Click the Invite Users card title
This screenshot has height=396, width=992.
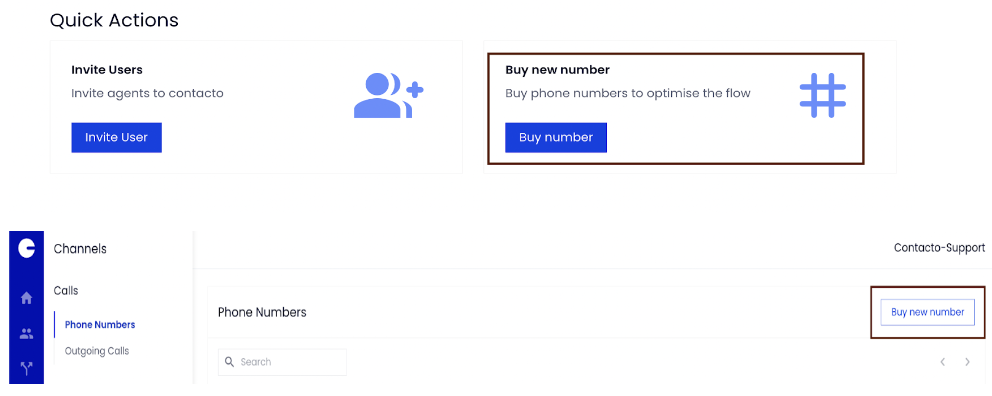pyautogui.click(x=107, y=70)
